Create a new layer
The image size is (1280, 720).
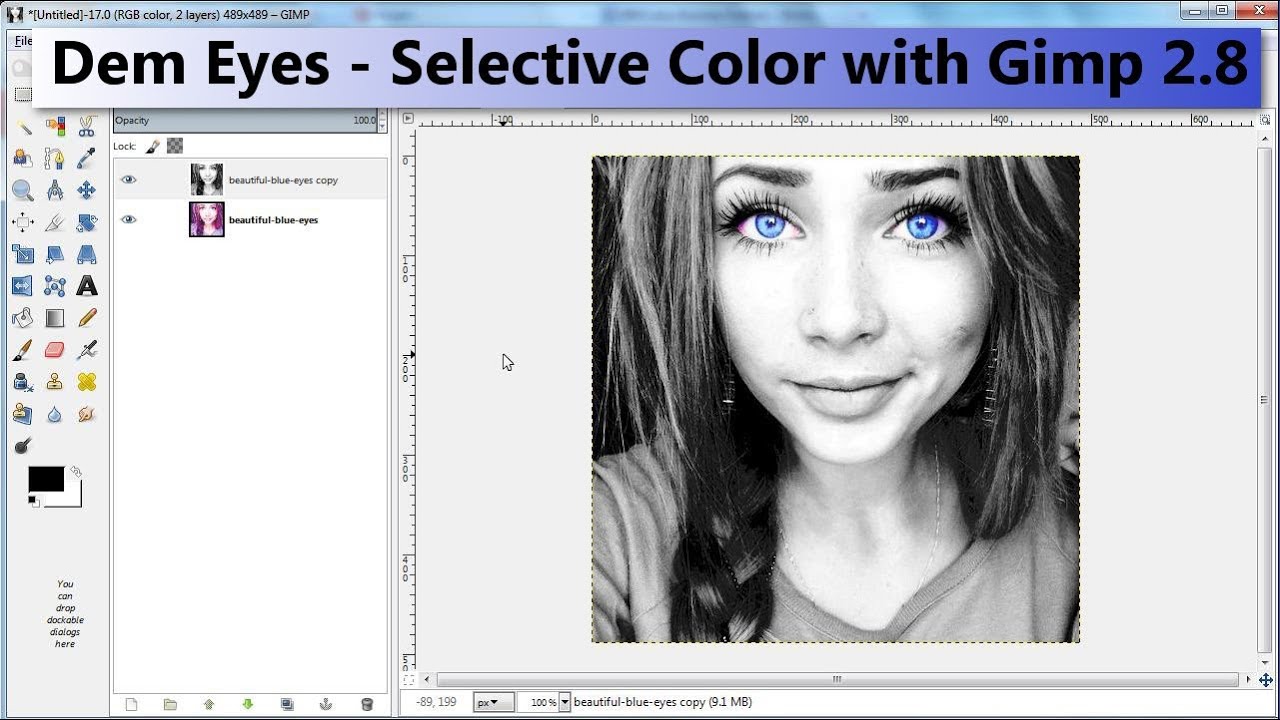[131, 704]
